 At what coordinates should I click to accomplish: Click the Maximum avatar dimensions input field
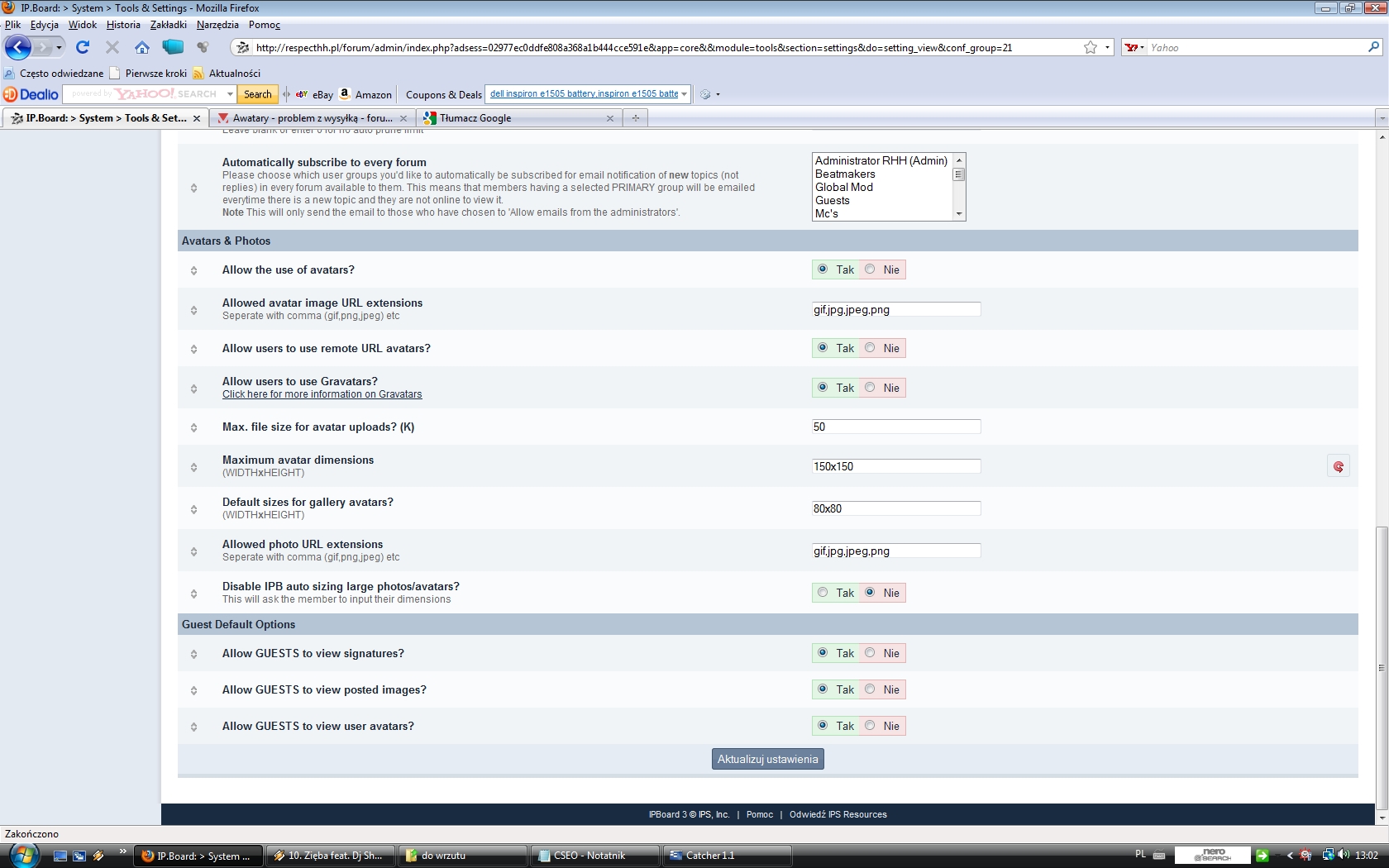896,467
